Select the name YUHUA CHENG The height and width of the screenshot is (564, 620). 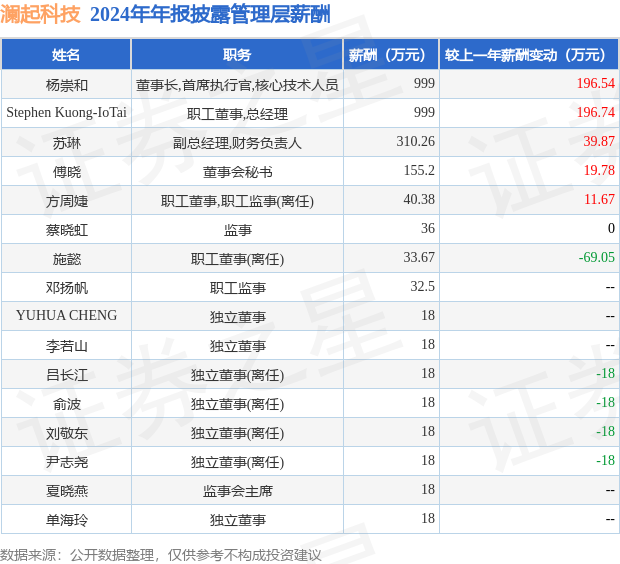(x=66, y=315)
